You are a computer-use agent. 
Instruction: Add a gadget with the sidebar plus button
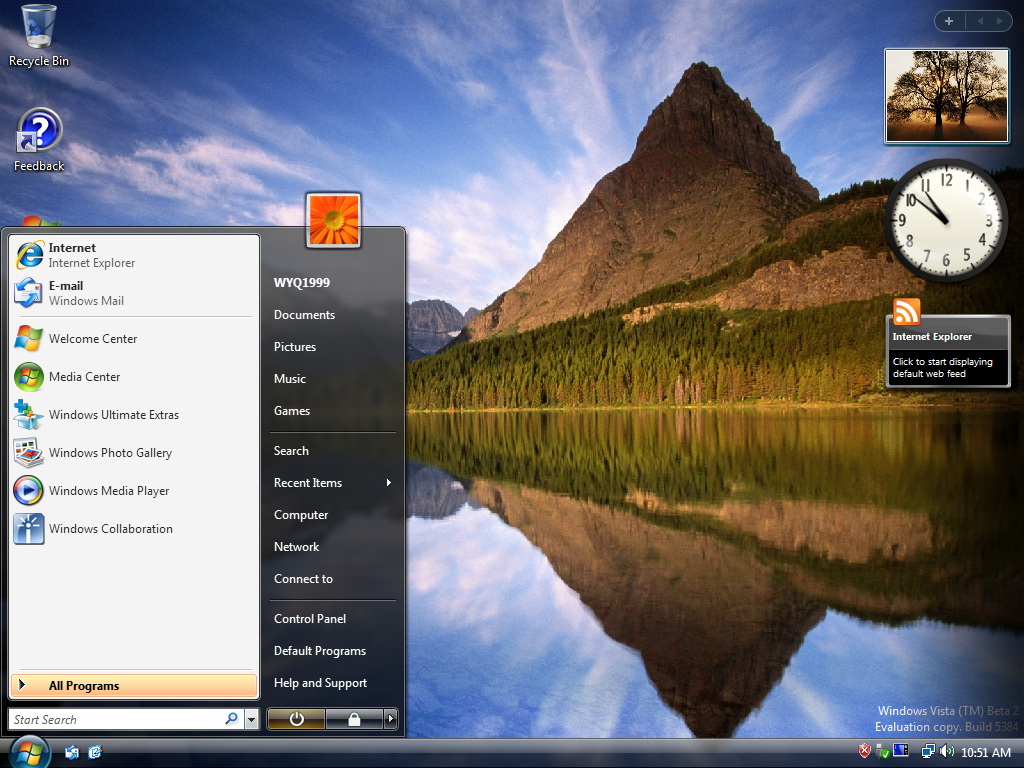tap(949, 22)
